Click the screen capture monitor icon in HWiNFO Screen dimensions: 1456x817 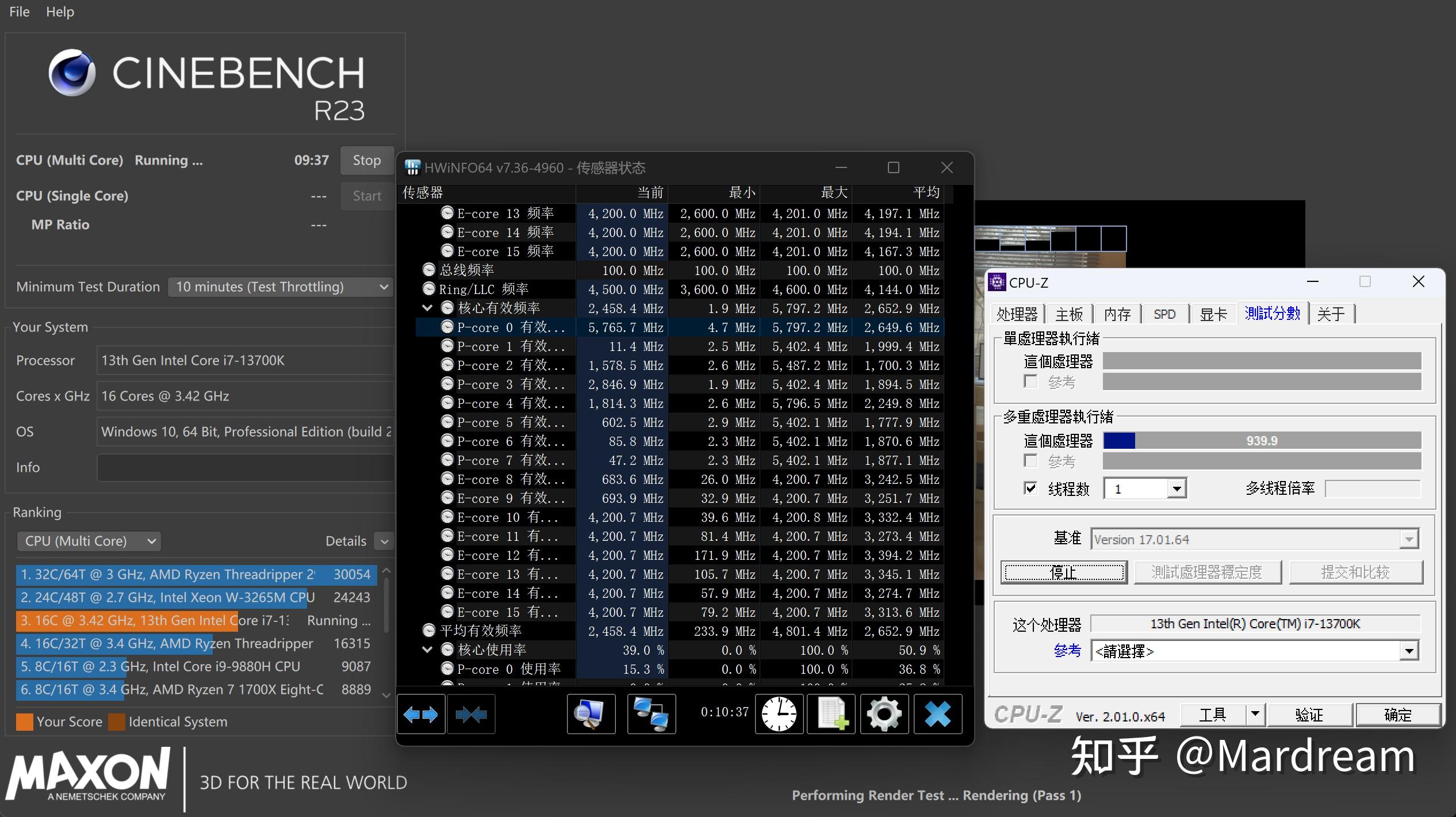(x=591, y=713)
